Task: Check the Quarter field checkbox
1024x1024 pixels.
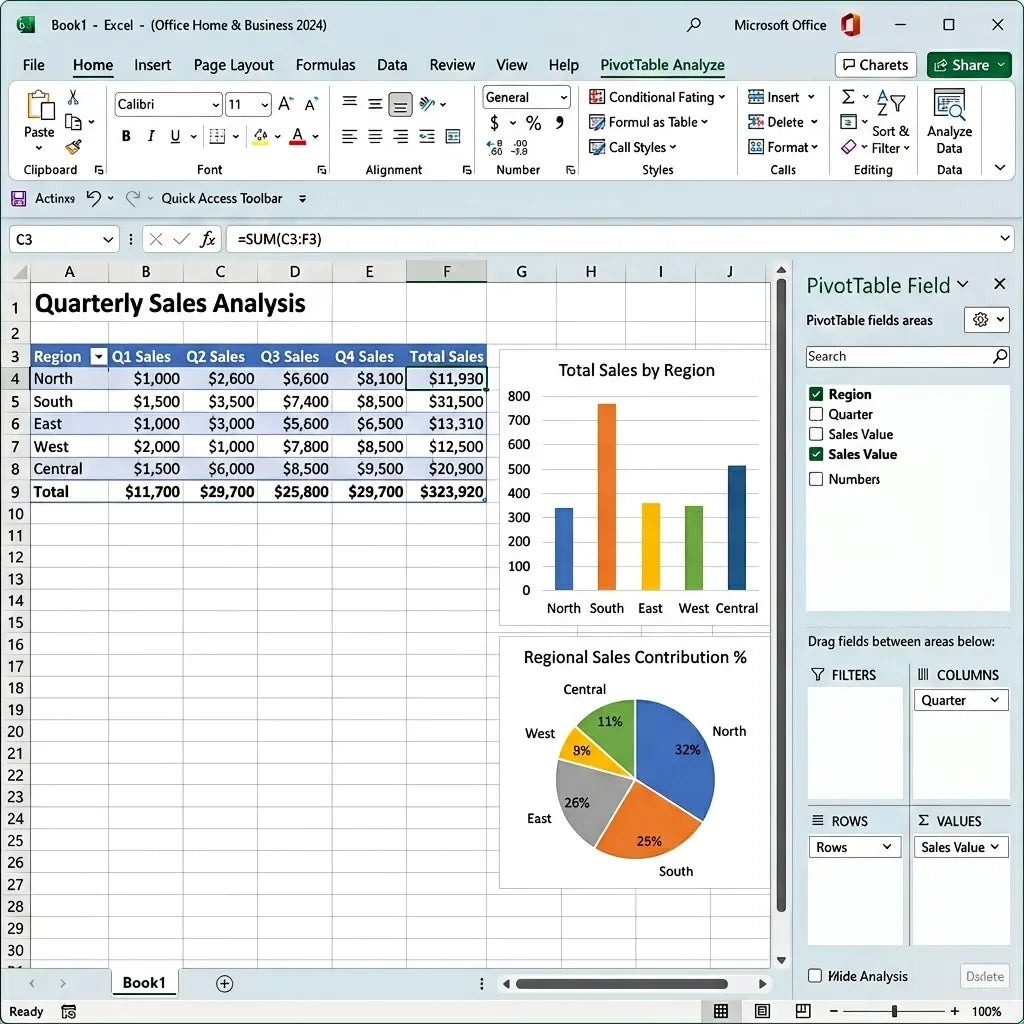Action: 816,414
